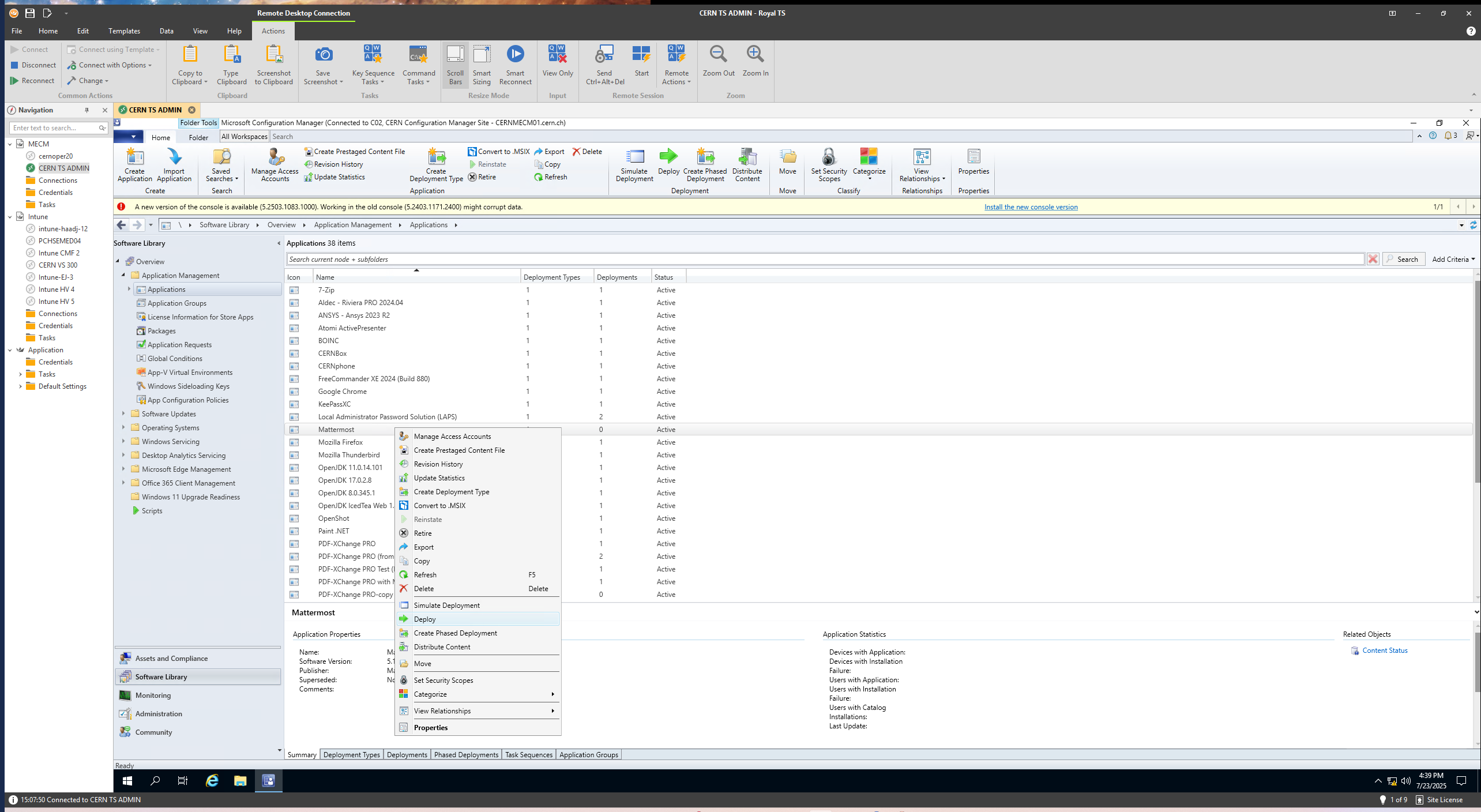Image resolution: width=1481 pixels, height=812 pixels.
Task: Click the Import Application icon
Action: pyautogui.click(x=174, y=164)
